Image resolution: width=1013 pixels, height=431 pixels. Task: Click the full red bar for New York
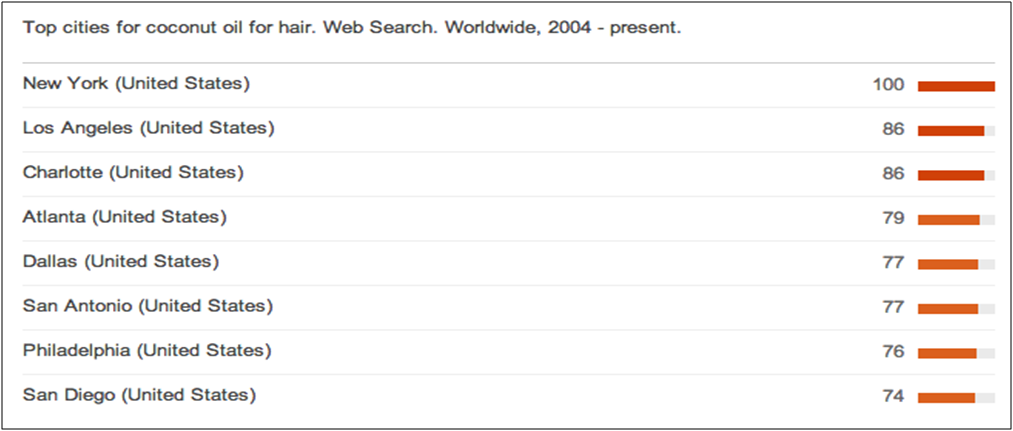coord(956,86)
